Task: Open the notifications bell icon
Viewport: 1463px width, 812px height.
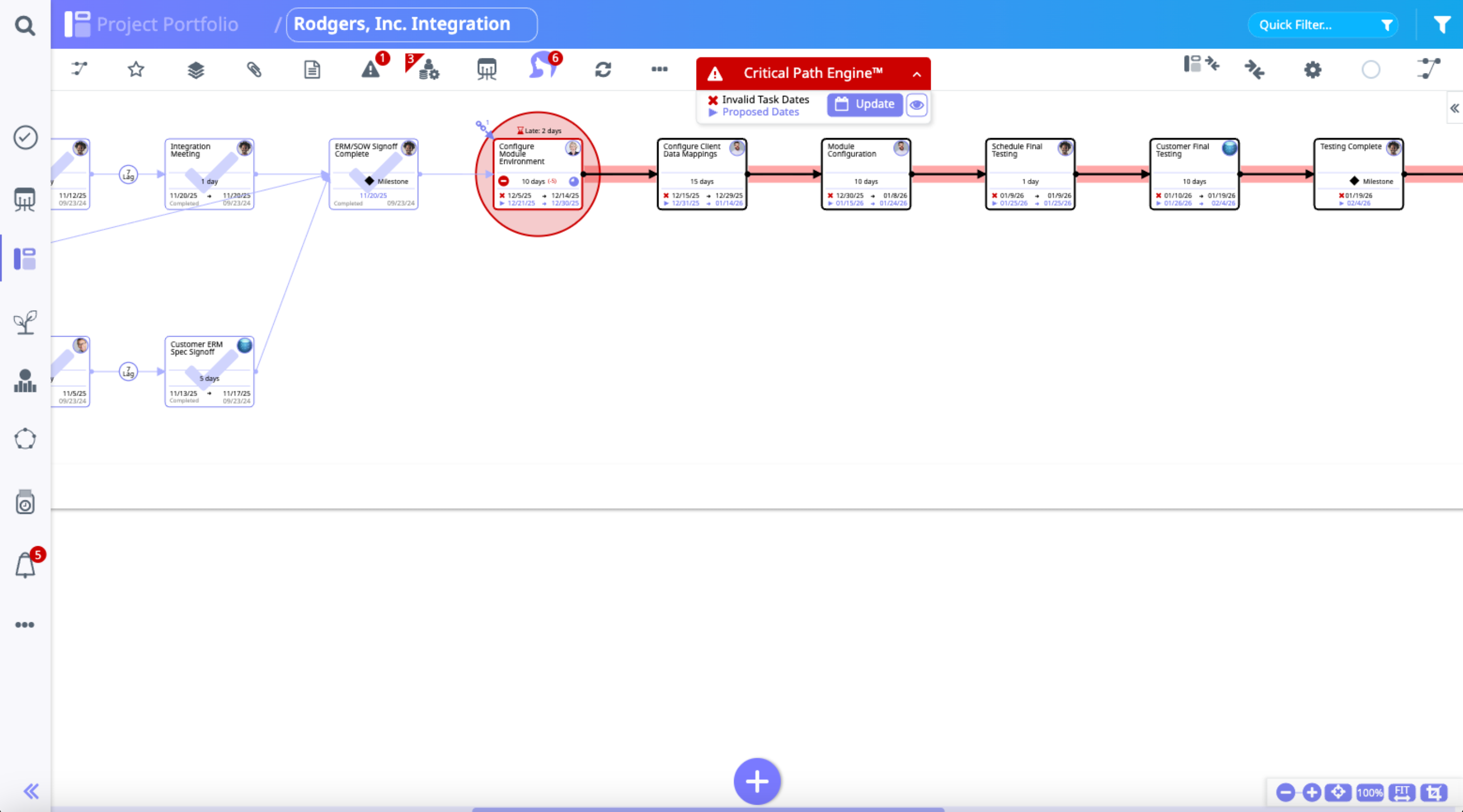Action: pyautogui.click(x=25, y=565)
